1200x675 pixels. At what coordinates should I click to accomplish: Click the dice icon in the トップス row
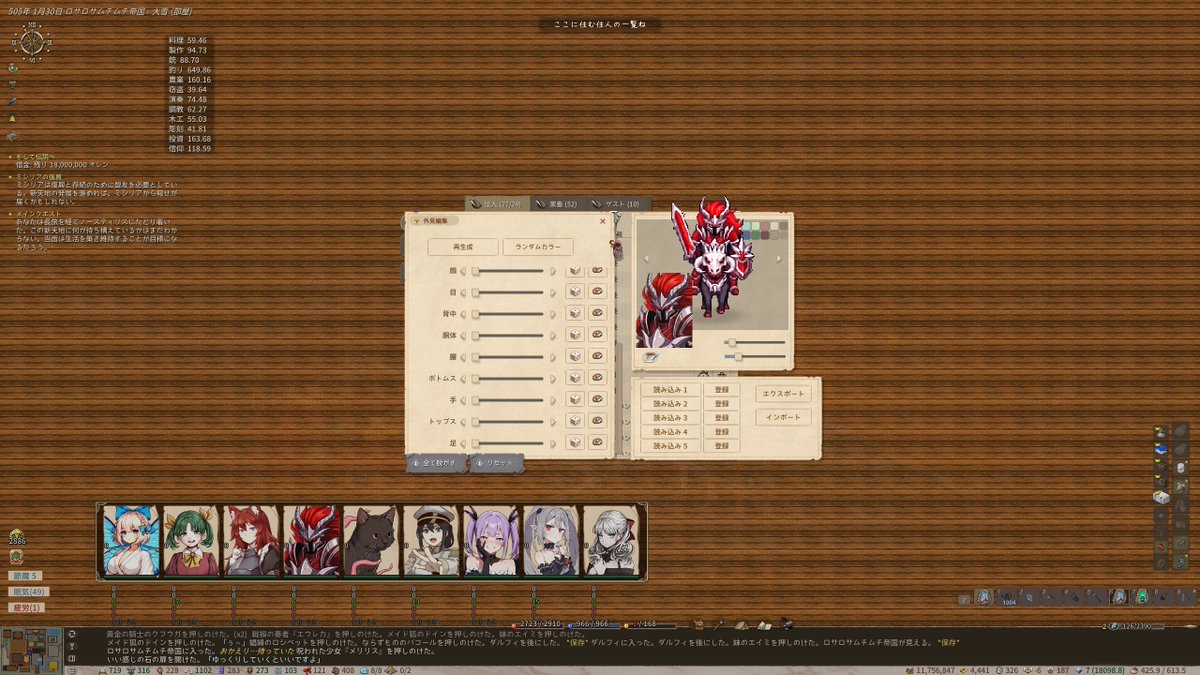575,421
